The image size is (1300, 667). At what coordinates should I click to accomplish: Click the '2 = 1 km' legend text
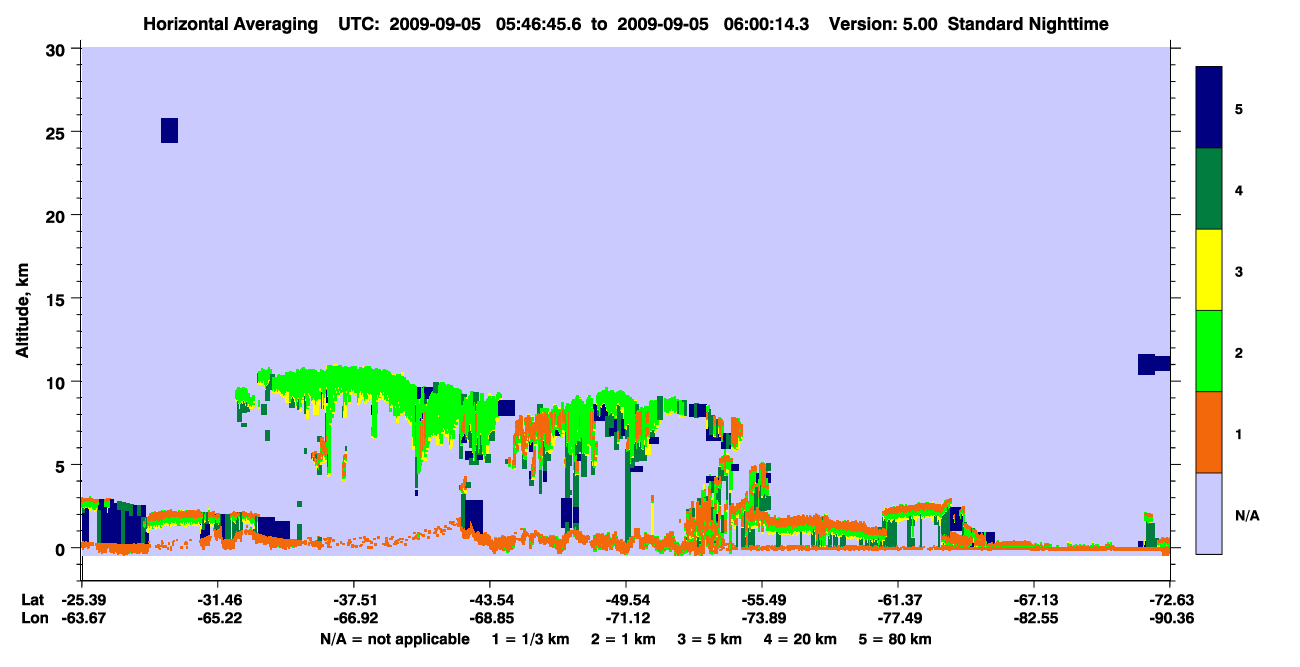coord(623,639)
